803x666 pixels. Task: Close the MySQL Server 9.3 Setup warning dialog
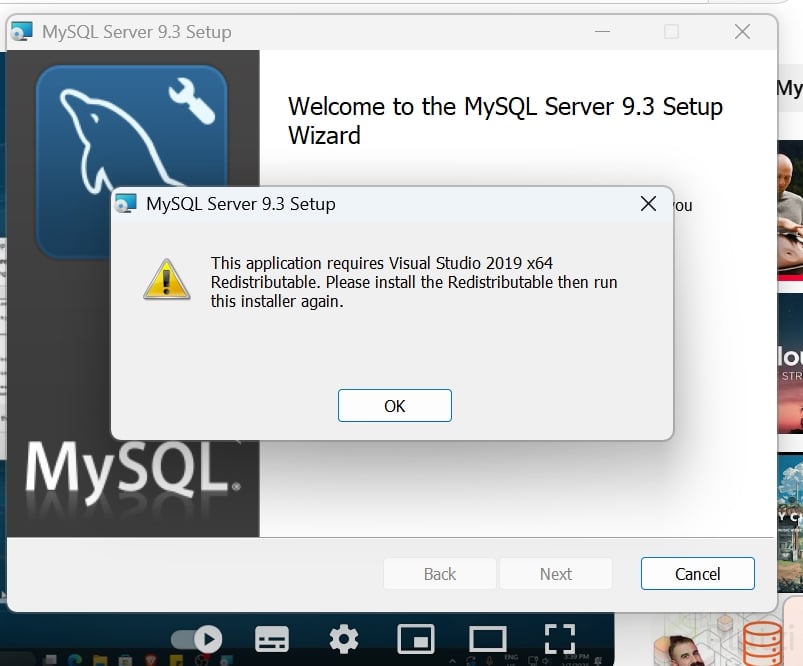point(648,204)
